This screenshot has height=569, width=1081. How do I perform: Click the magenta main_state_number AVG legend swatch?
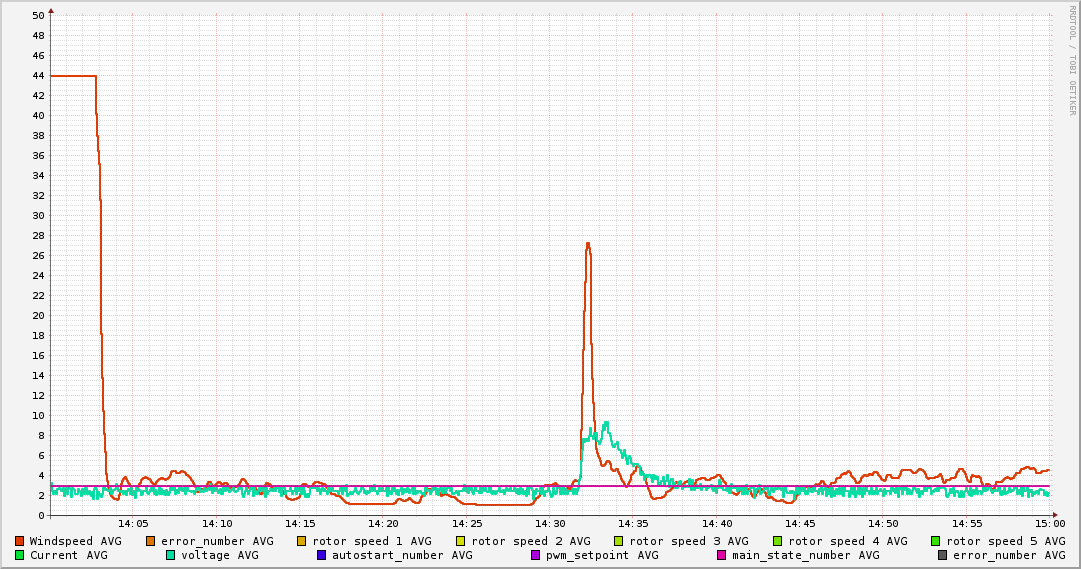click(x=722, y=555)
